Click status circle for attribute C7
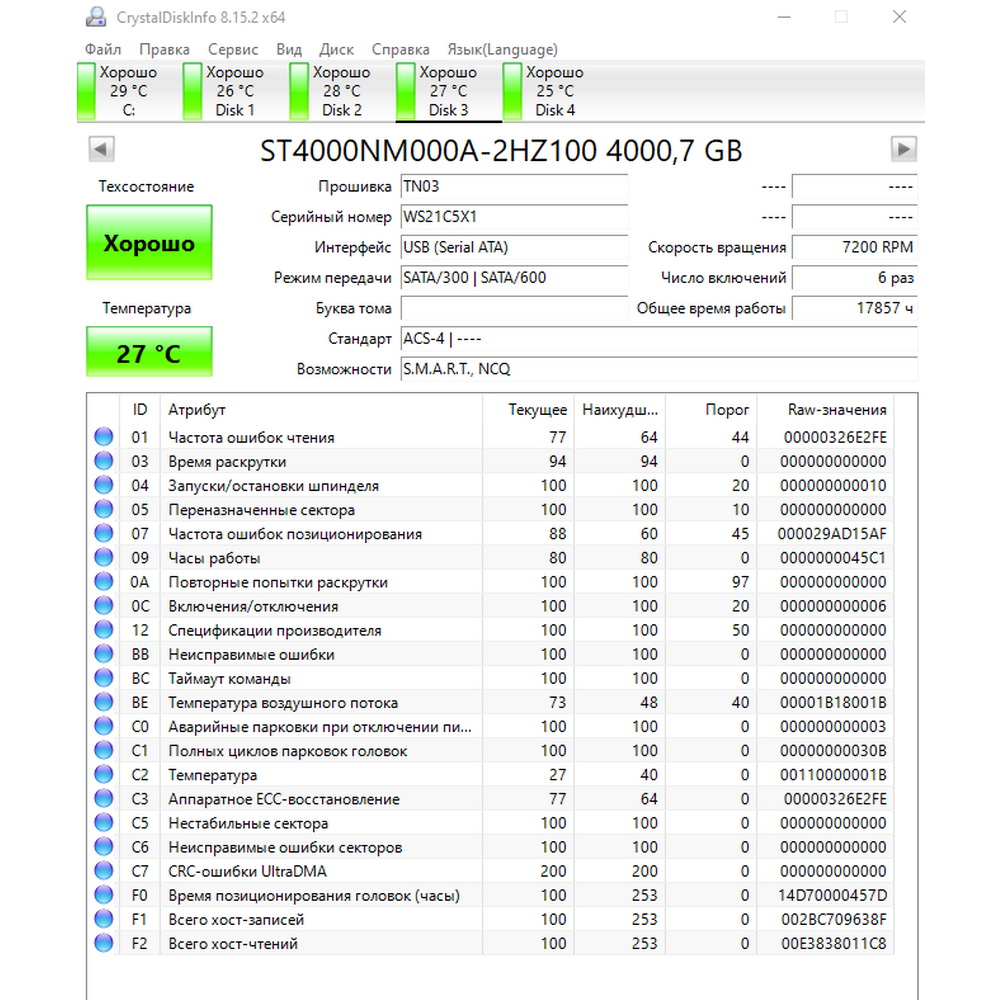This screenshot has height=1000, width=1000. (103, 871)
